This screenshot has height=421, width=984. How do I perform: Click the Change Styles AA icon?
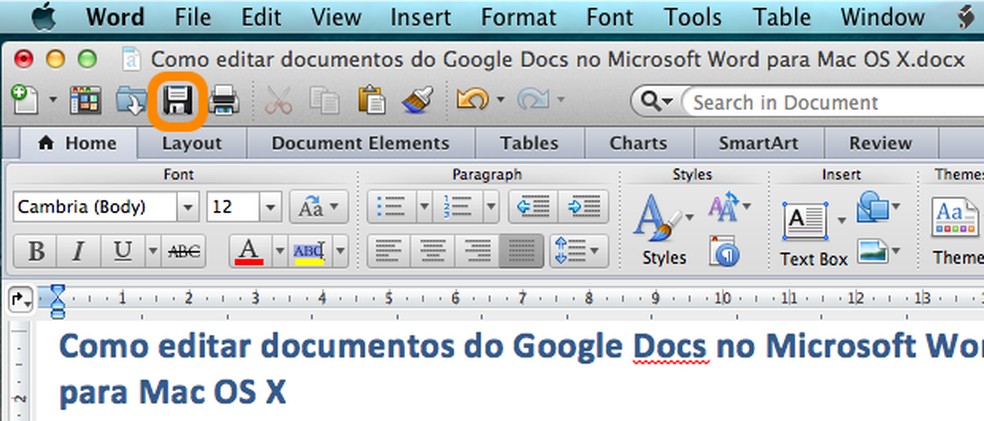(724, 207)
